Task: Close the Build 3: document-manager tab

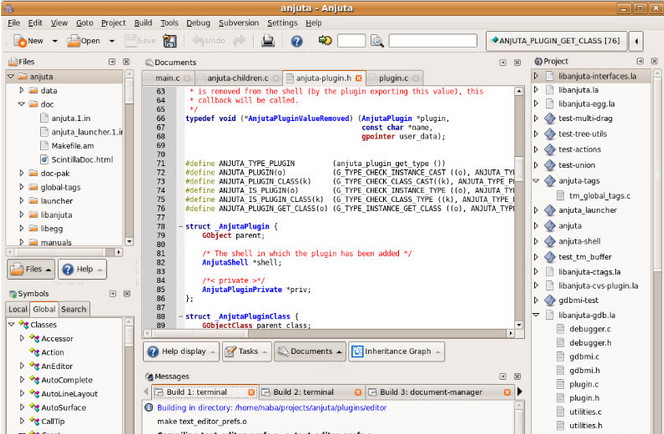Action: coord(507,393)
